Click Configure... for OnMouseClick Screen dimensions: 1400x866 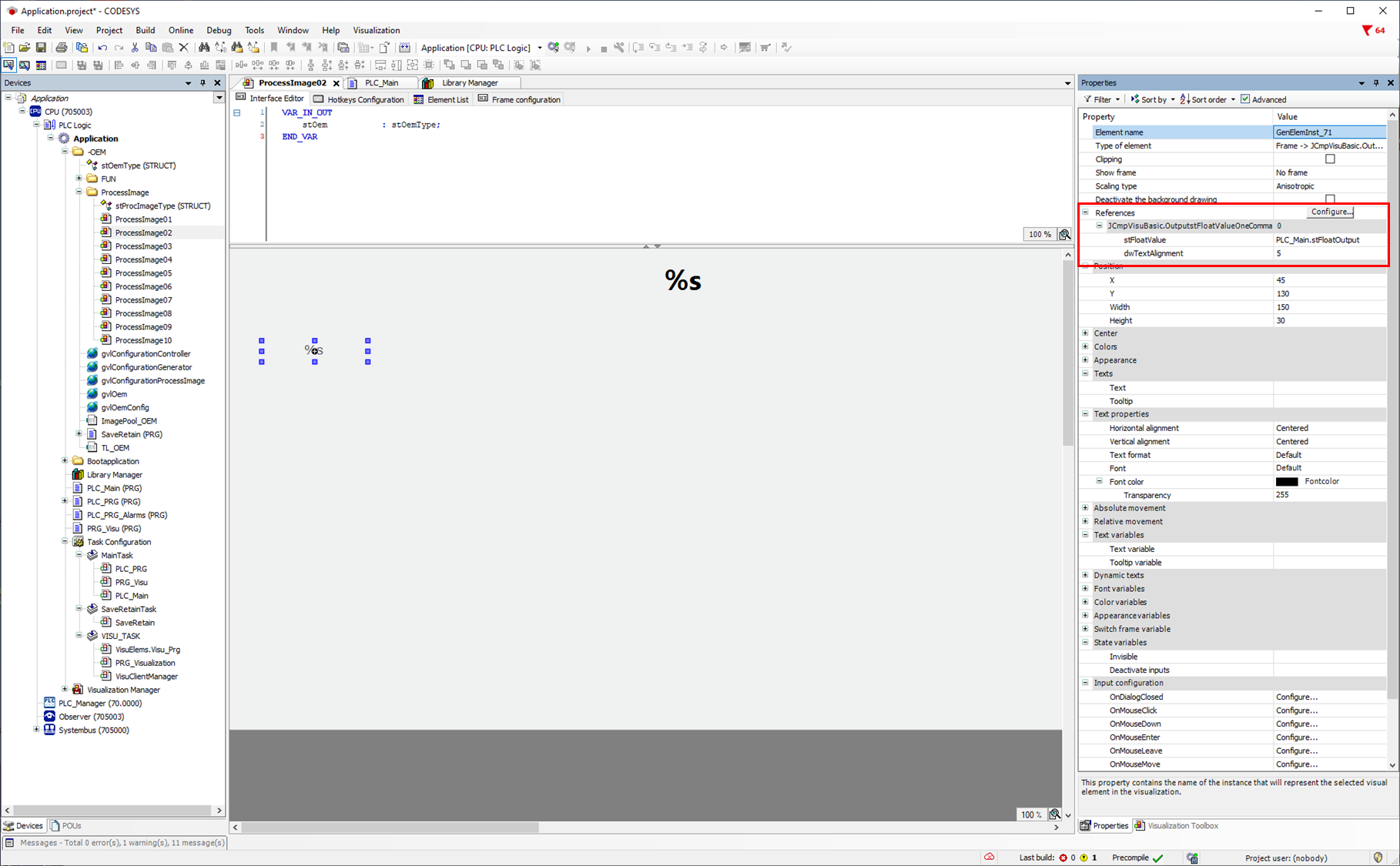[x=1297, y=711]
